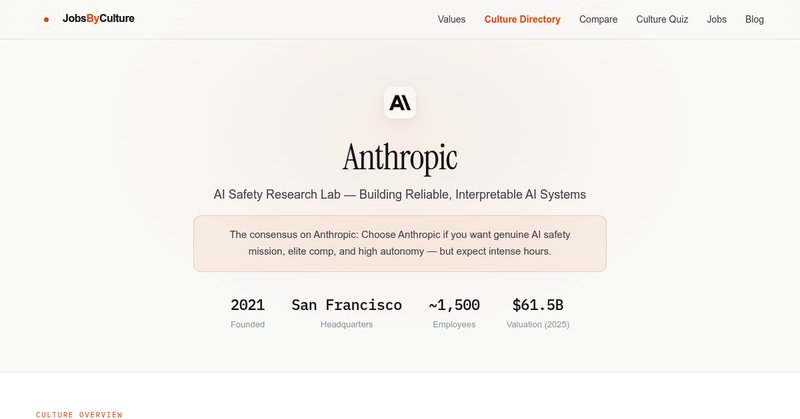The image size is (800, 419).
Task: Select Culture Directory in the navigation
Action: [x=522, y=19]
